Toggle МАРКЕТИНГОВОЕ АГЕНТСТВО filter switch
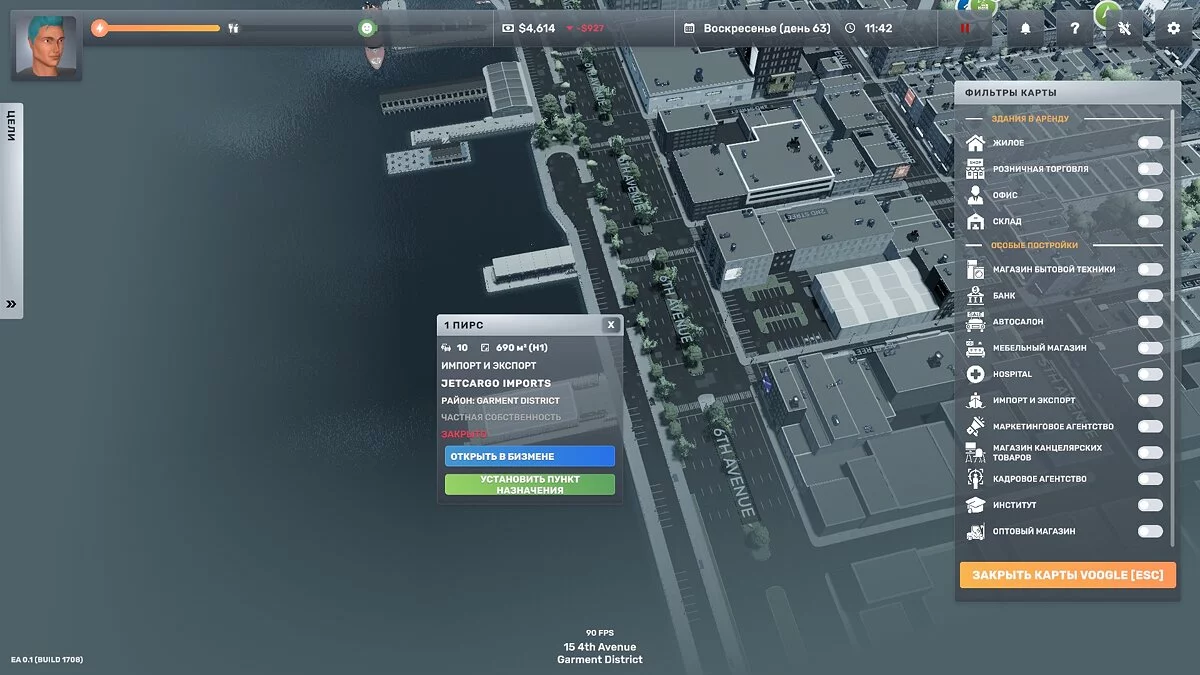The image size is (1200, 675). point(1150,426)
